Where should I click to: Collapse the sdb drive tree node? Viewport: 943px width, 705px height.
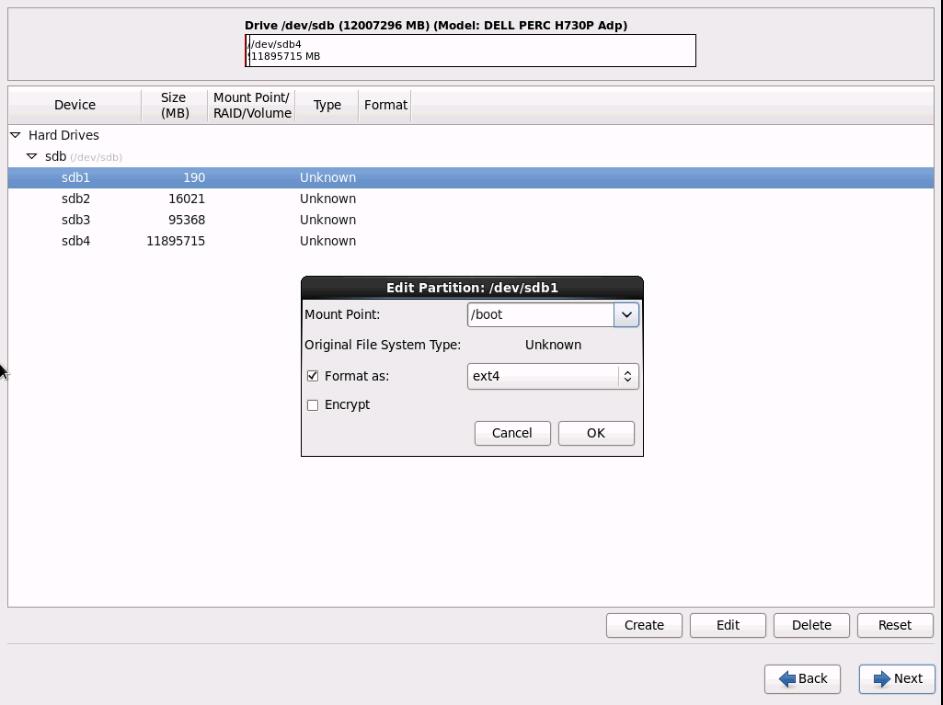coord(32,157)
